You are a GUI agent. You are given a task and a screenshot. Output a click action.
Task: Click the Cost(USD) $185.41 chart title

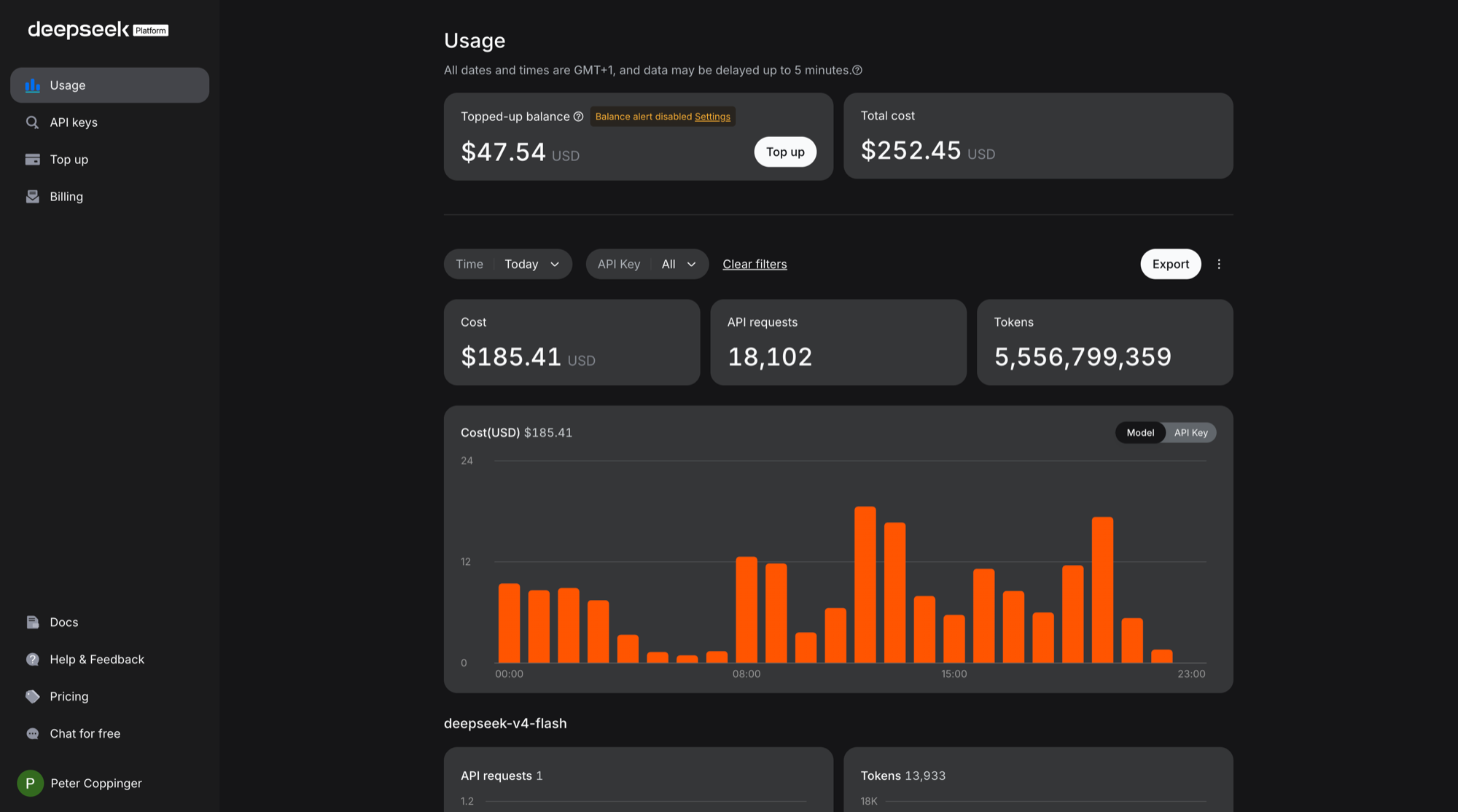[517, 433]
